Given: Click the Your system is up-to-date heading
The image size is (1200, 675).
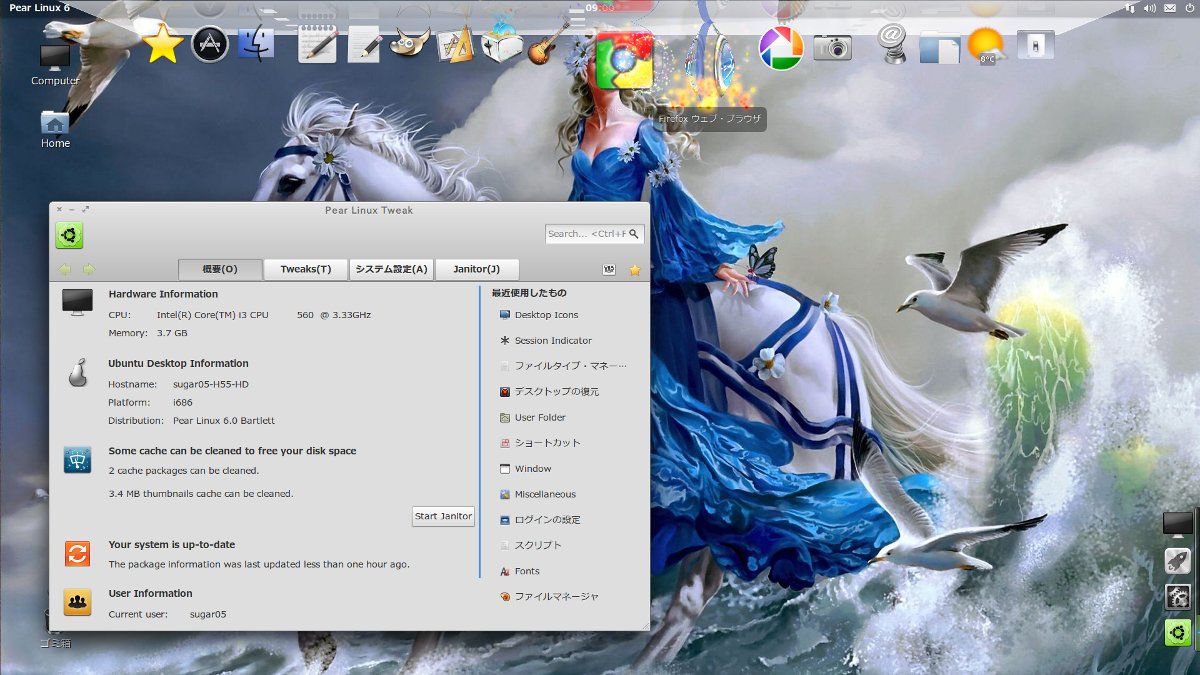Looking at the screenshot, I should tap(172, 545).
